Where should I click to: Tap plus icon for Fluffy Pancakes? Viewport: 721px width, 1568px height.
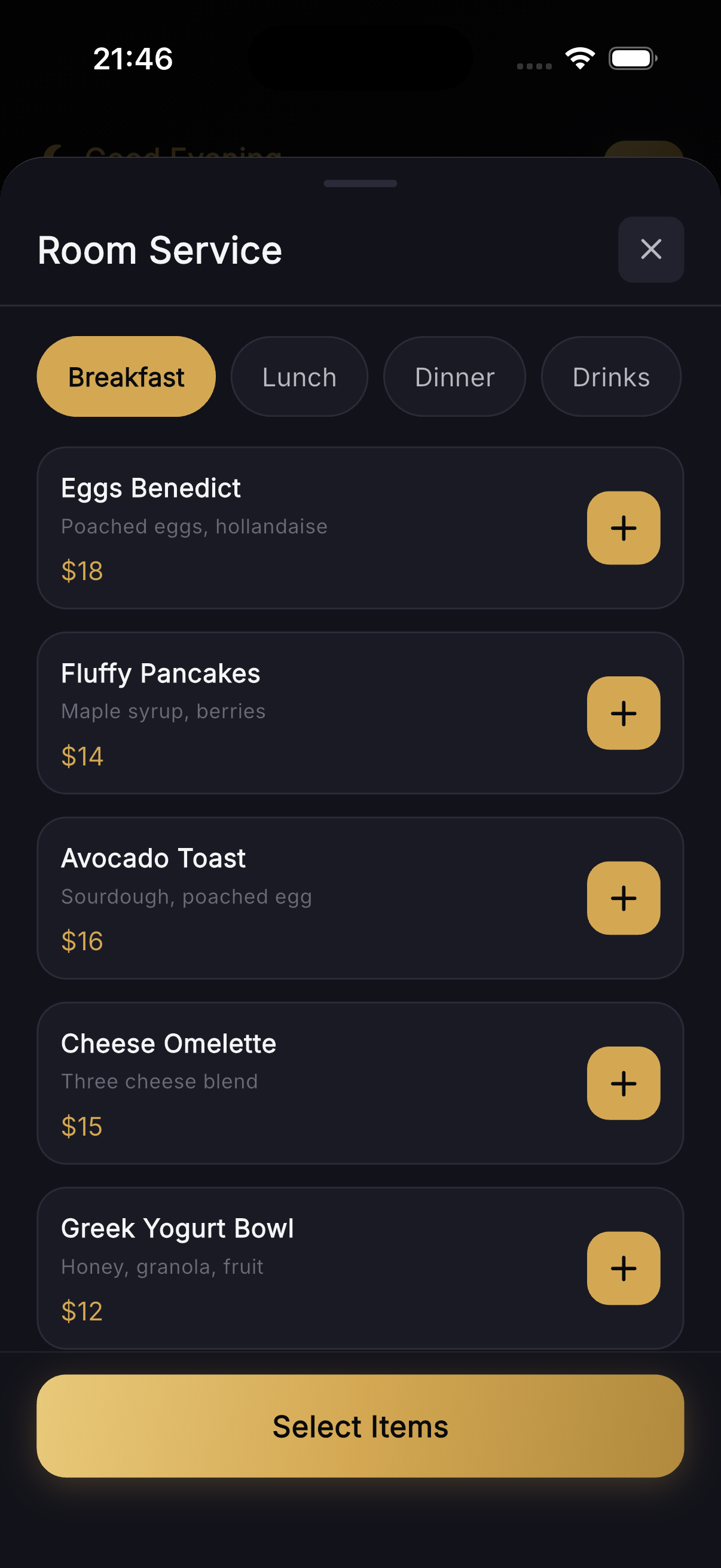[x=623, y=713]
